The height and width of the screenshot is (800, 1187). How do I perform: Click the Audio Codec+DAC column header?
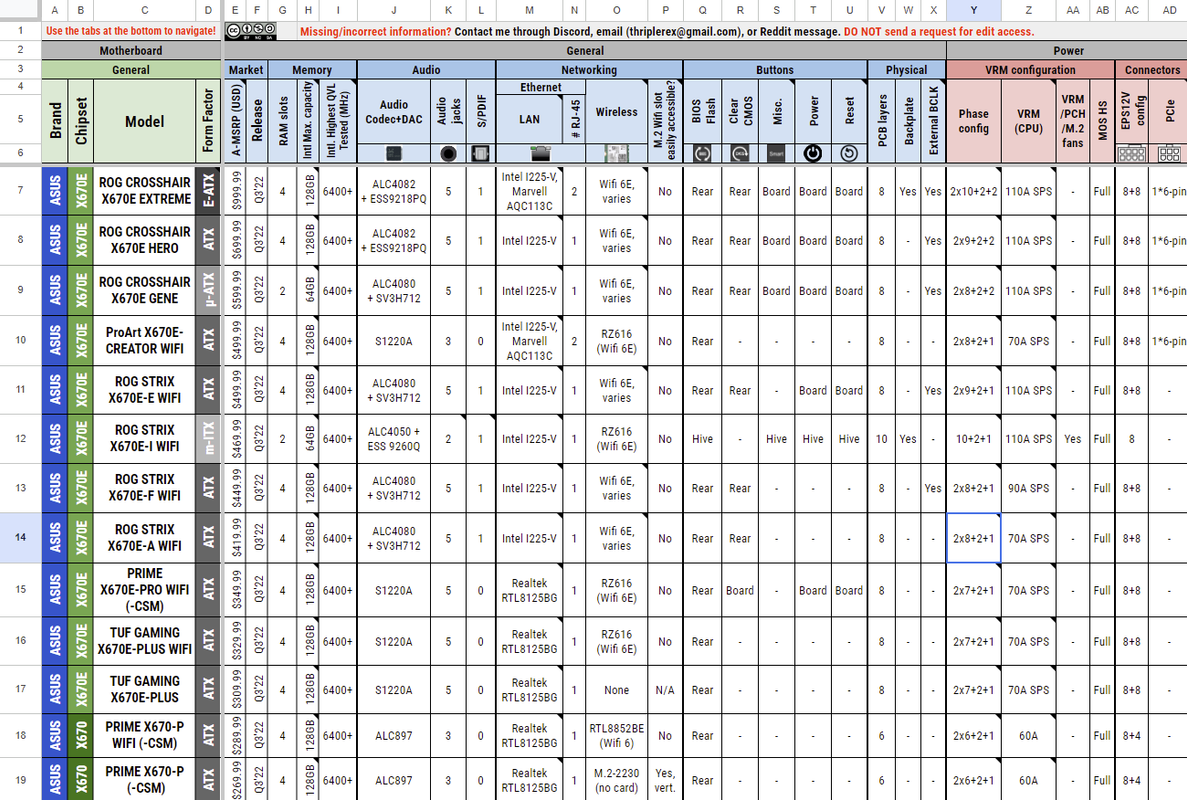394,111
